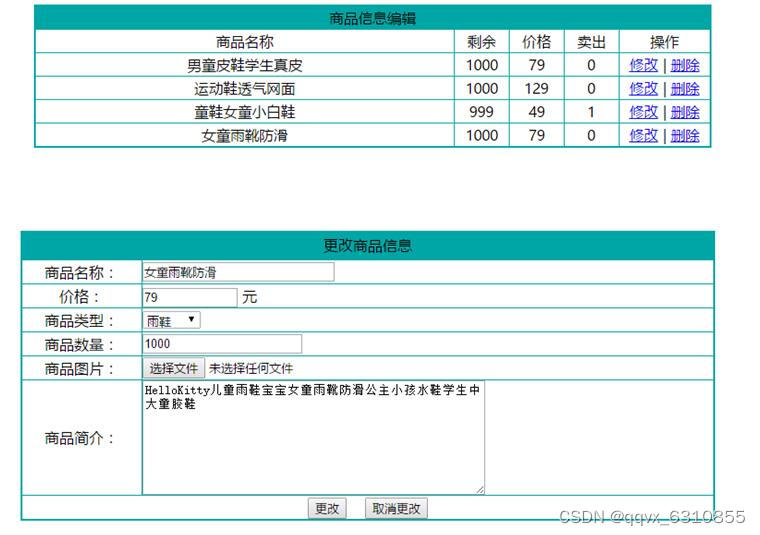The height and width of the screenshot is (535, 760).
Task: Click the 价格 column header
Action: (537, 42)
